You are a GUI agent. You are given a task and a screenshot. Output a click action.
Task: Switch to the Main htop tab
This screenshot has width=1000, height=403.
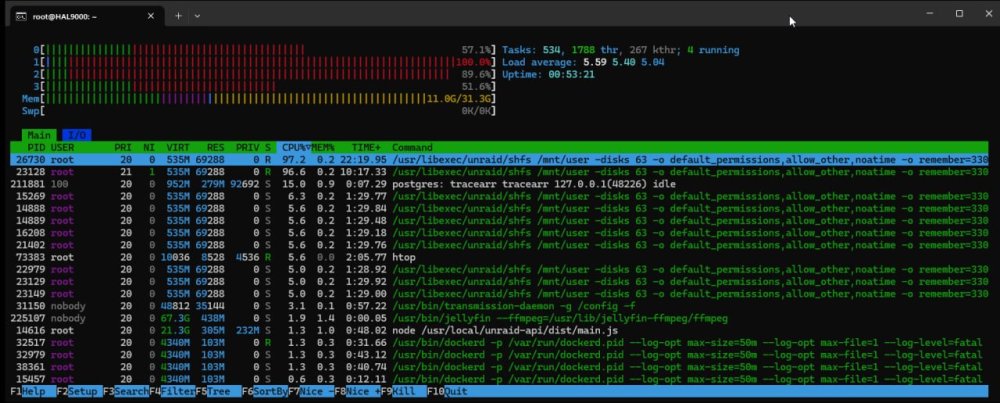39,135
